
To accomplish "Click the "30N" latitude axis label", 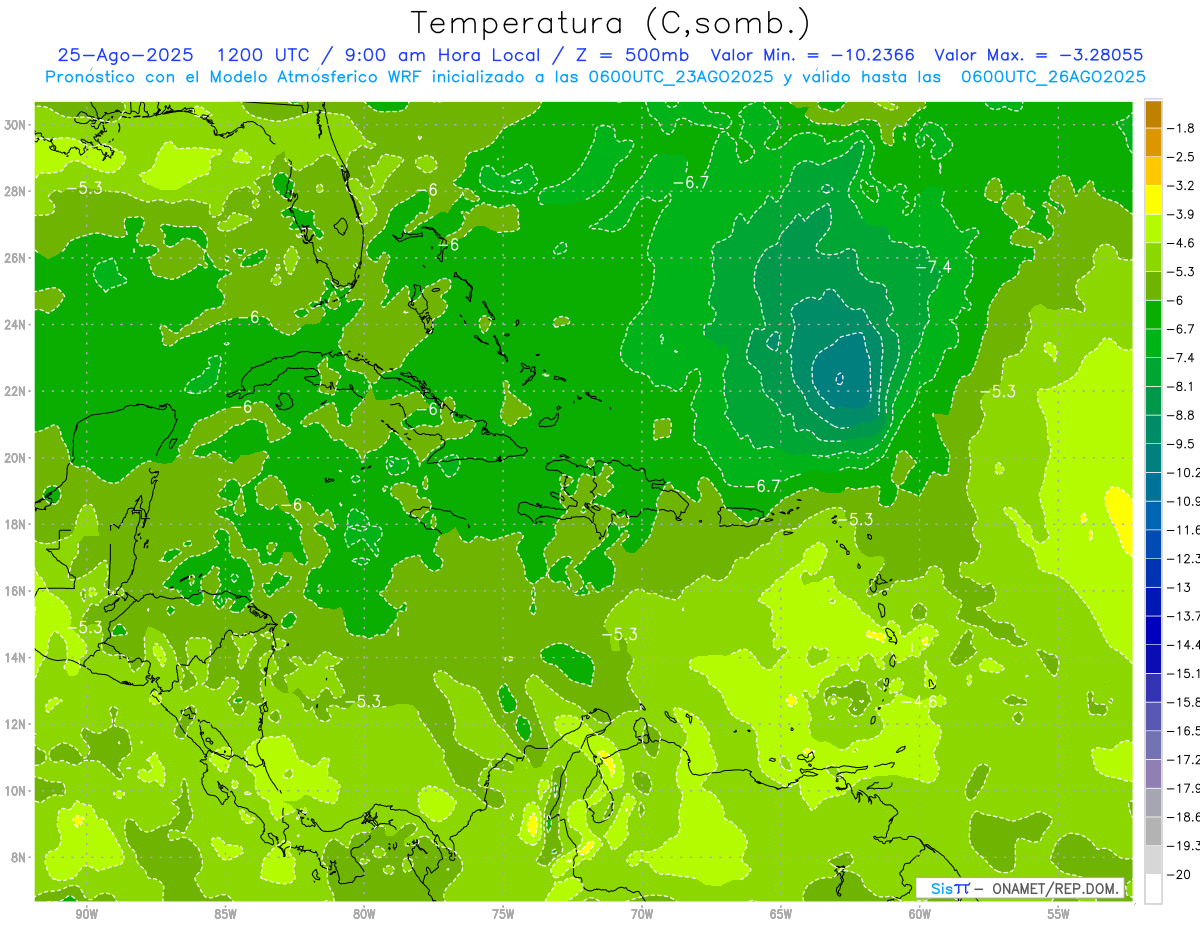I will pos(14,125).
